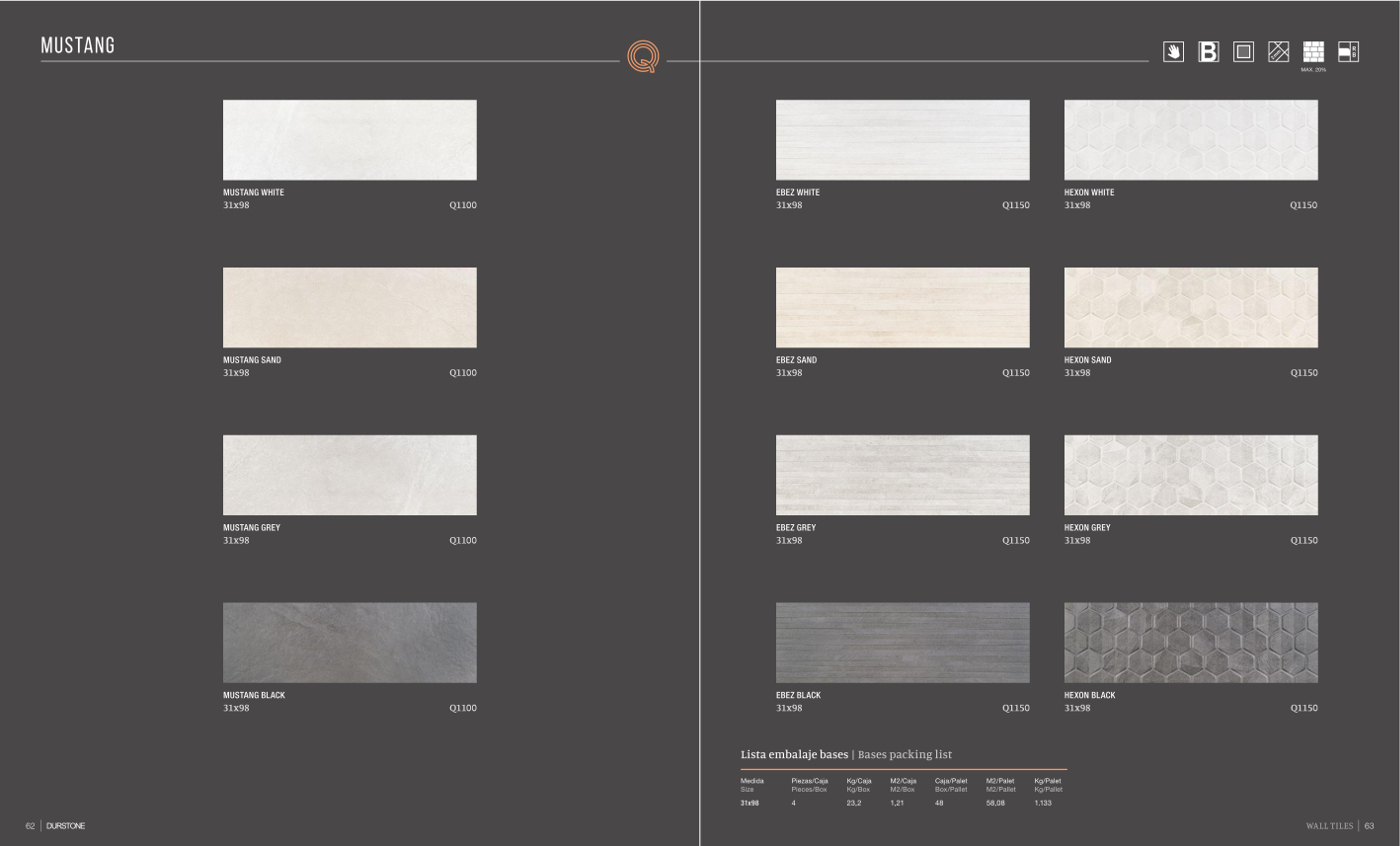Image resolution: width=1400 pixels, height=846 pixels.
Task: Click the 'EBEZ BLACK' label
Action: [798, 695]
